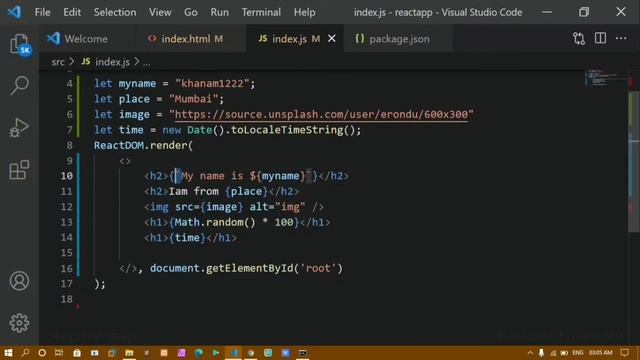
Task: Click Math.random() on line 13
Action: 215,222
